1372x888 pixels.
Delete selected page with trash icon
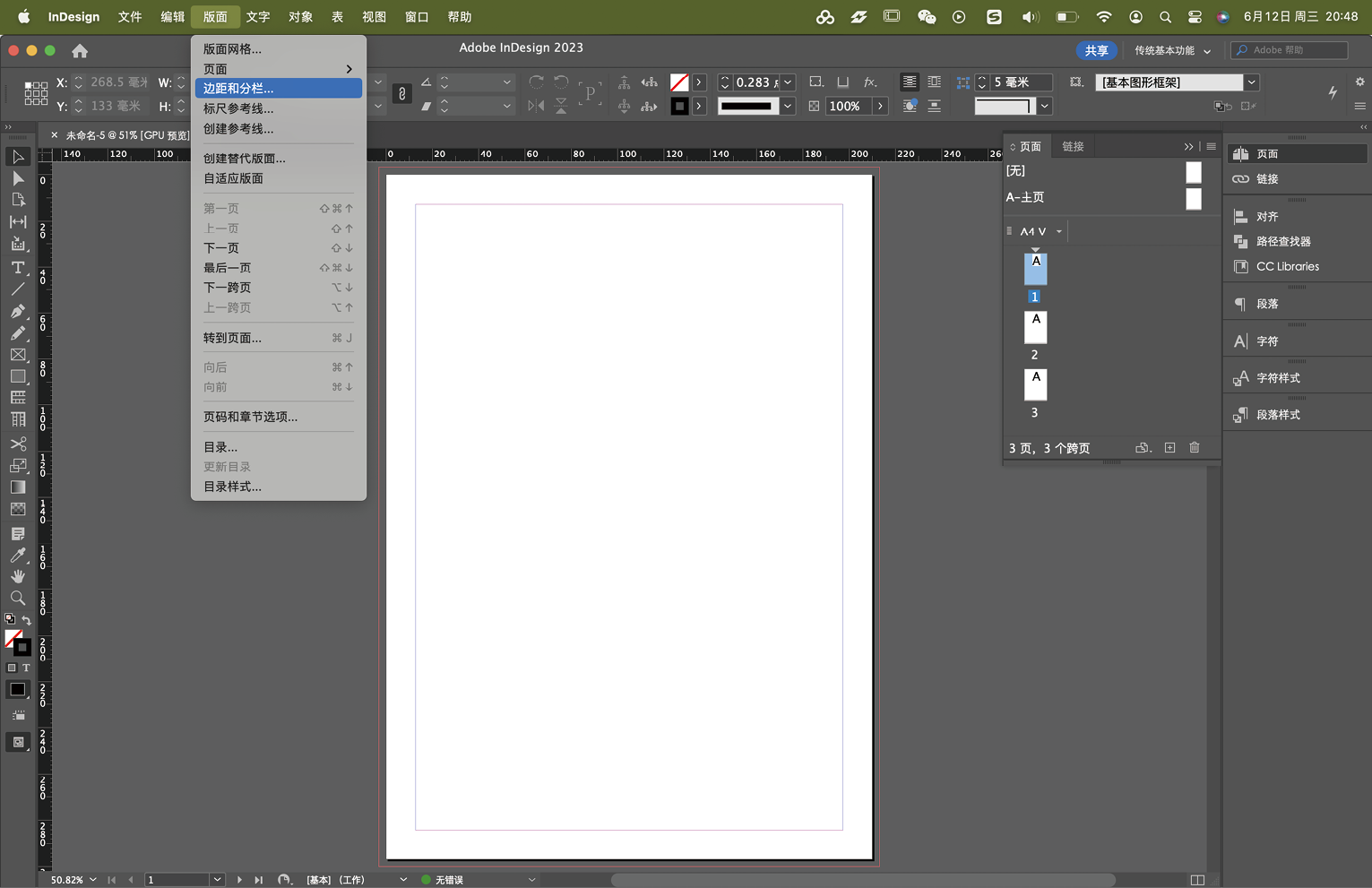tap(1194, 447)
